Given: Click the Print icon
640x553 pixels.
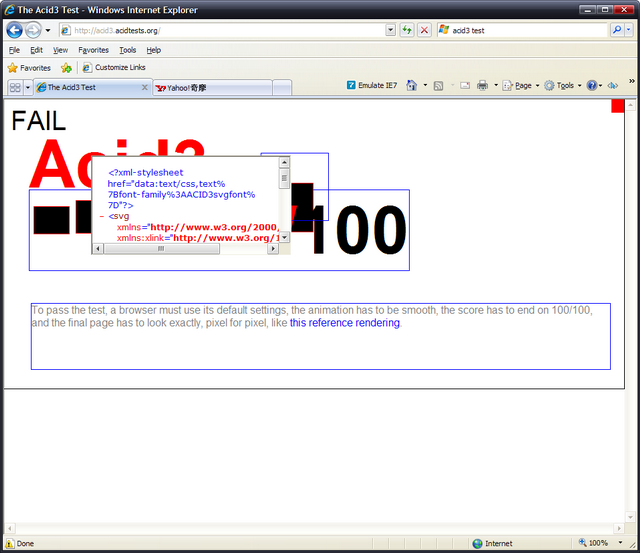Looking at the screenshot, I should (482, 85).
